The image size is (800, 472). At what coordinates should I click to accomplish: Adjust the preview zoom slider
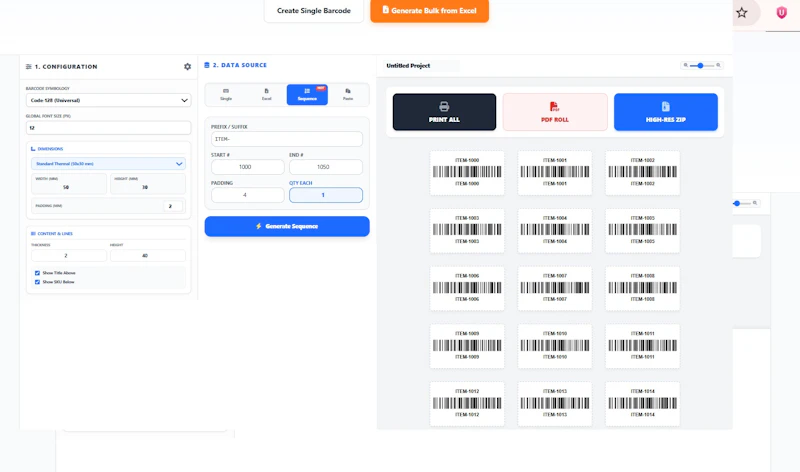pyautogui.click(x=702, y=65)
